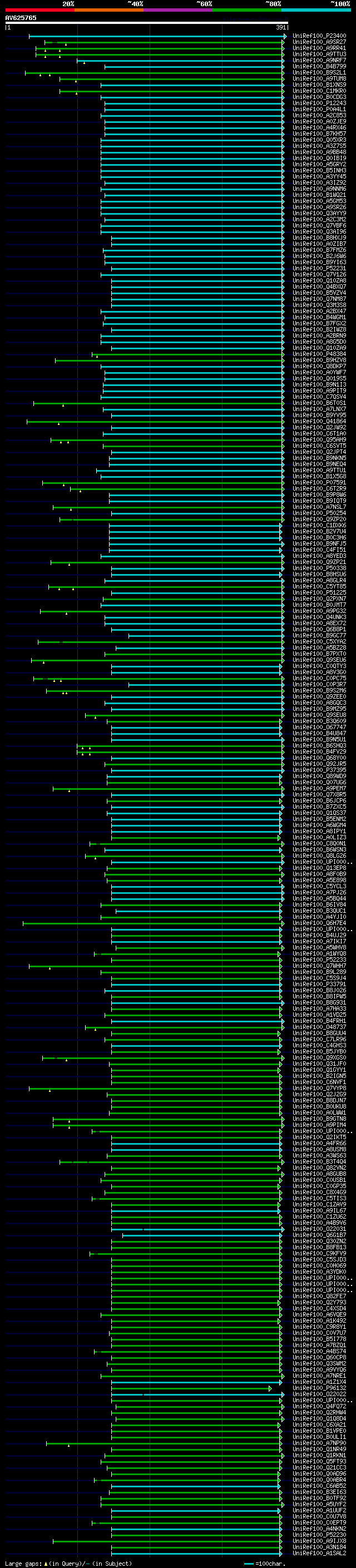The height and width of the screenshot is (1568, 356).
Task: Select subject label UniRef100_B0CDG3
Action: (x=319, y=97)
